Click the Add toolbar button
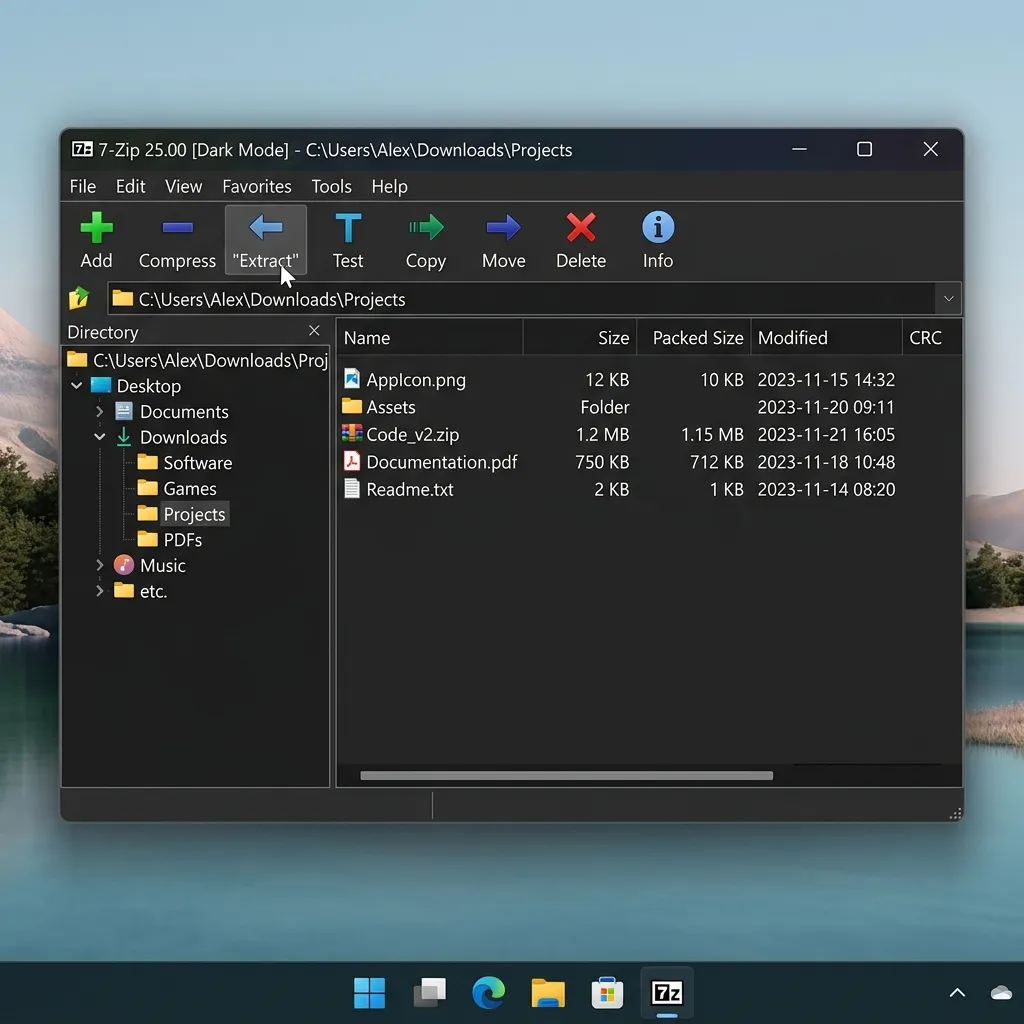Image resolution: width=1024 pixels, height=1024 pixels. coord(96,240)
